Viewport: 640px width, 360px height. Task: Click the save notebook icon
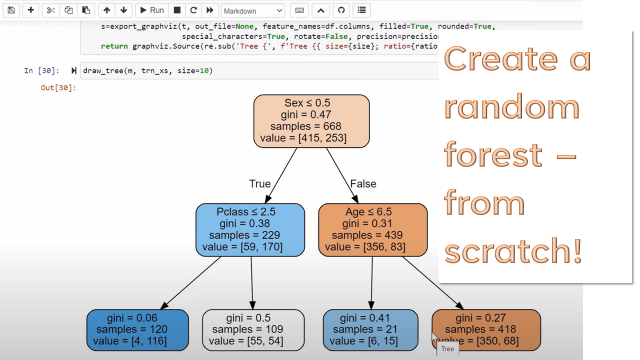tap(11, 10)
